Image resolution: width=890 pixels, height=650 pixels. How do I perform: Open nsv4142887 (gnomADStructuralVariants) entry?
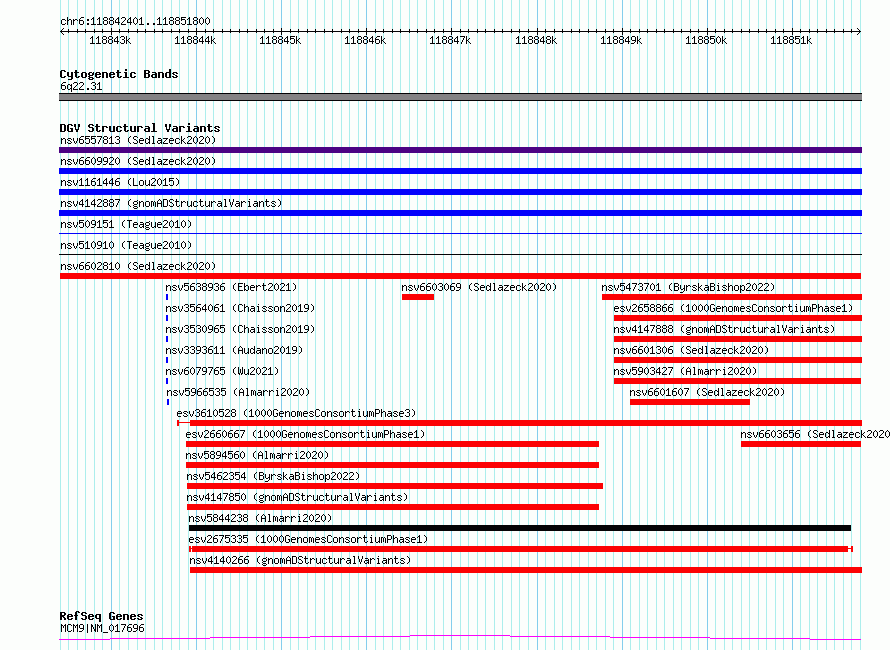tap(171, 203)
